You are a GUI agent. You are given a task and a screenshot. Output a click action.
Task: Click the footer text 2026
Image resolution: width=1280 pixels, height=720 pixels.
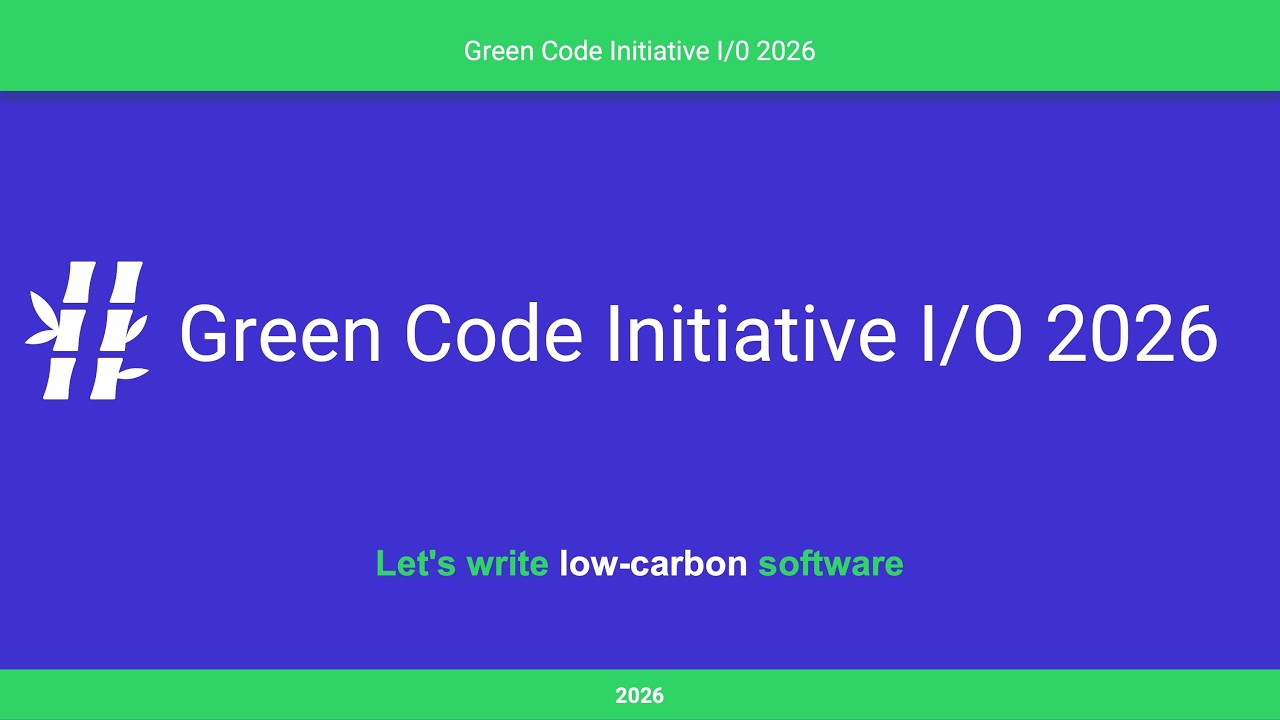coord(640,696)
